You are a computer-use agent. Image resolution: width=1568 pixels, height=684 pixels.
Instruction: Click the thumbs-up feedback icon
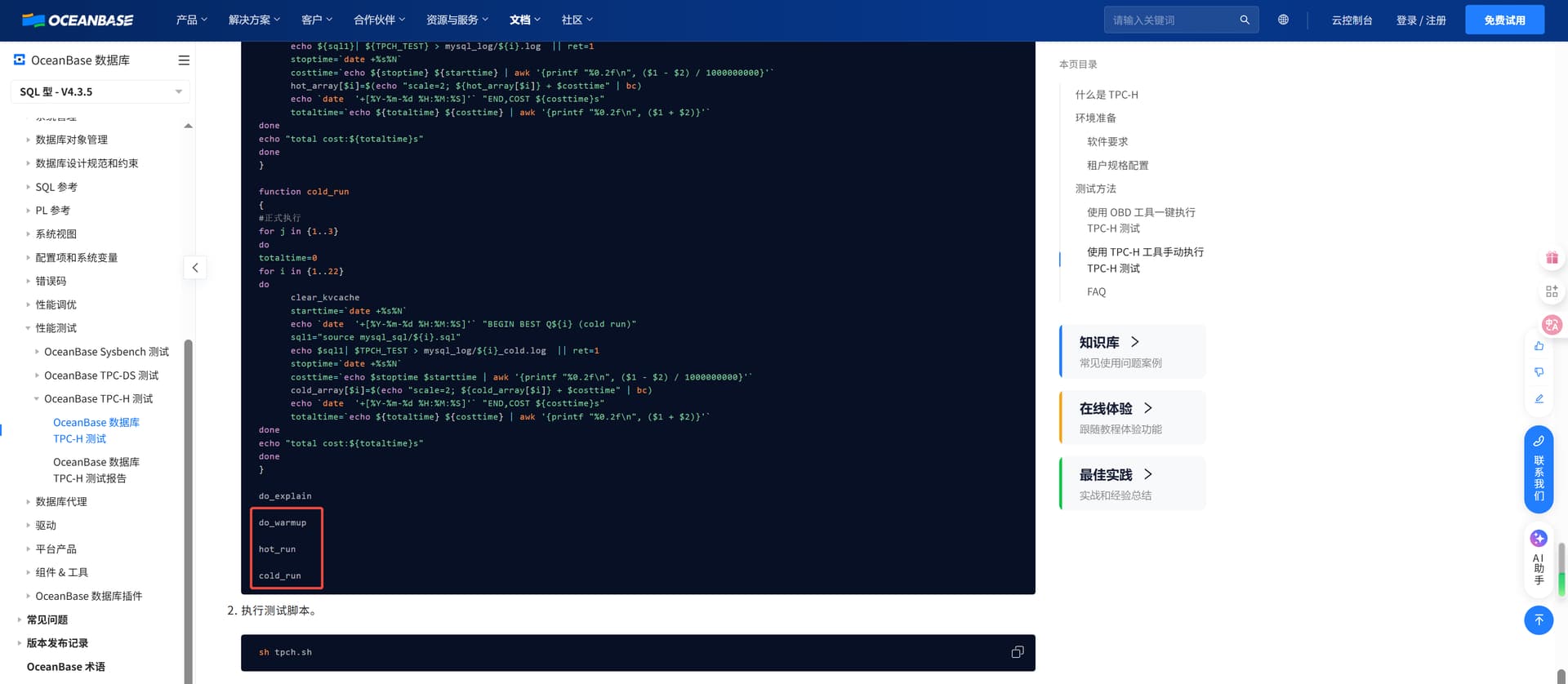[x=1539, y=346]
